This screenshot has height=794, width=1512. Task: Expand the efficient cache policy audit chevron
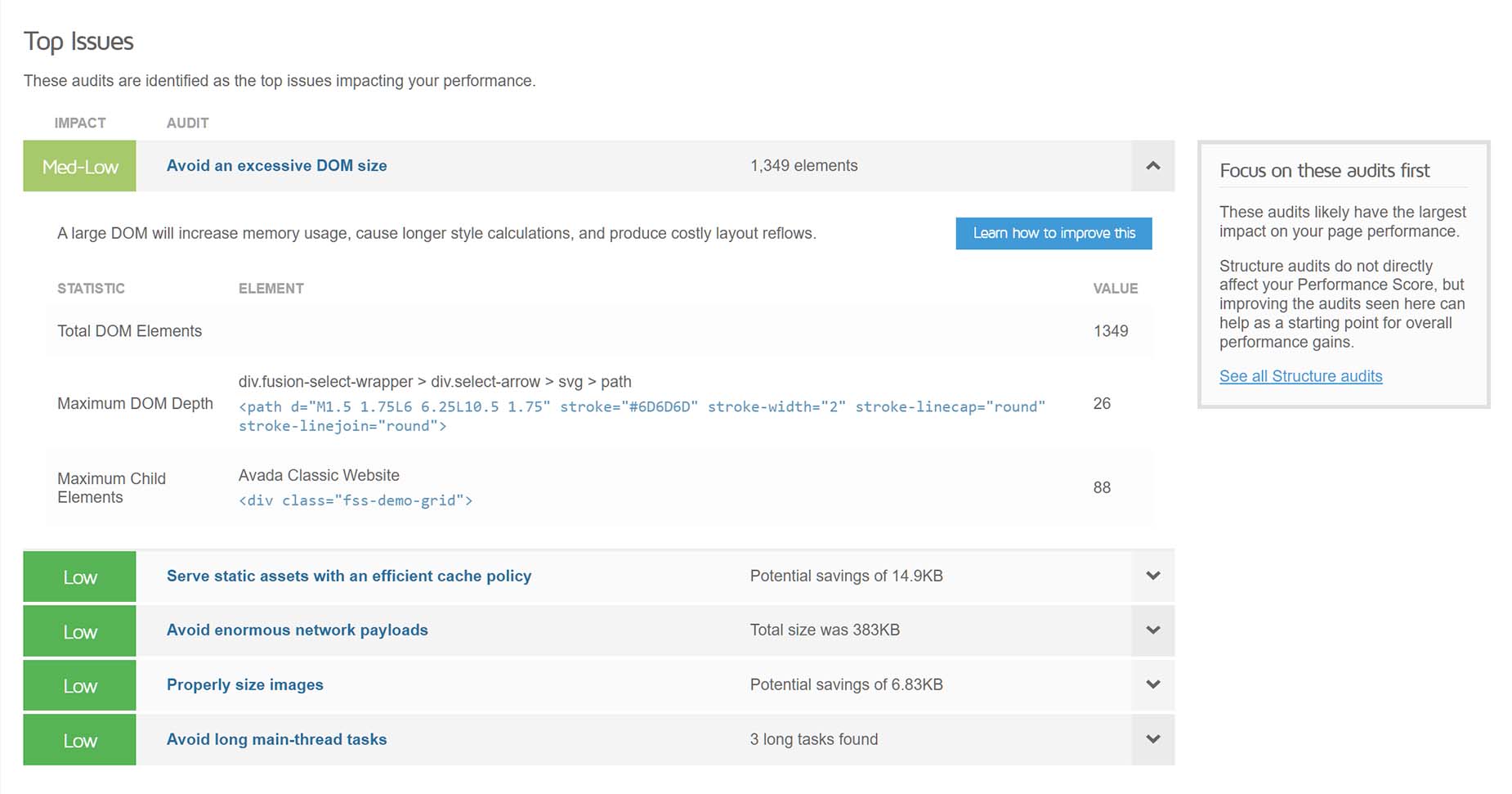pos(1152,576)
